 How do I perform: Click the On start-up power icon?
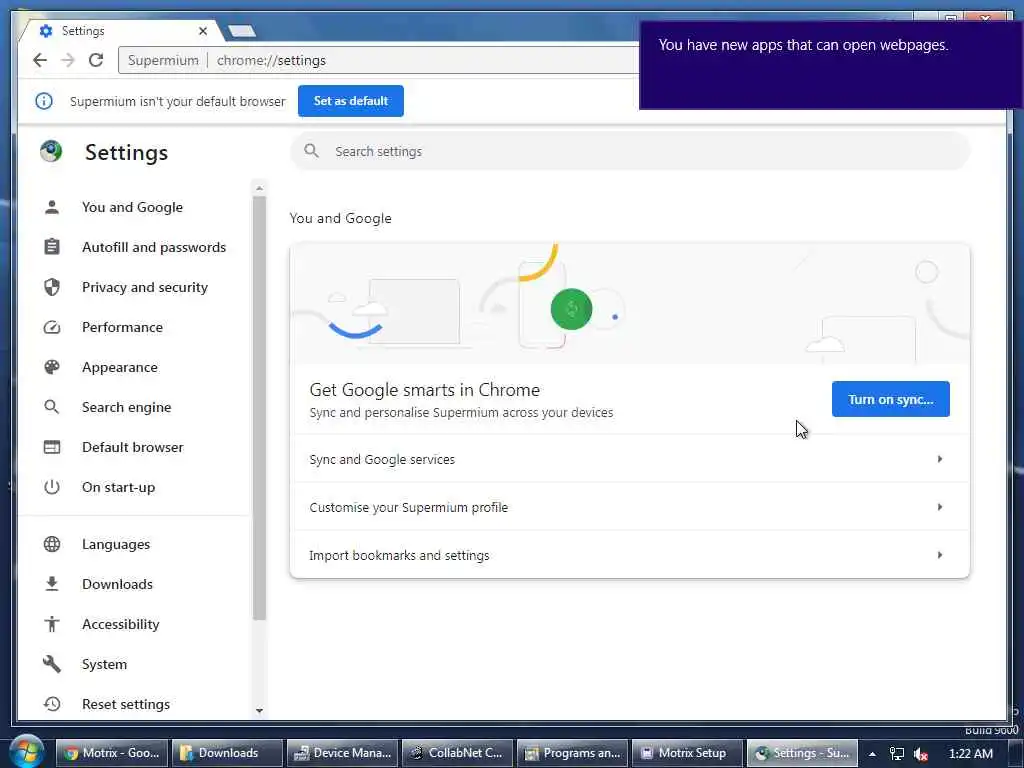point(52,487)
